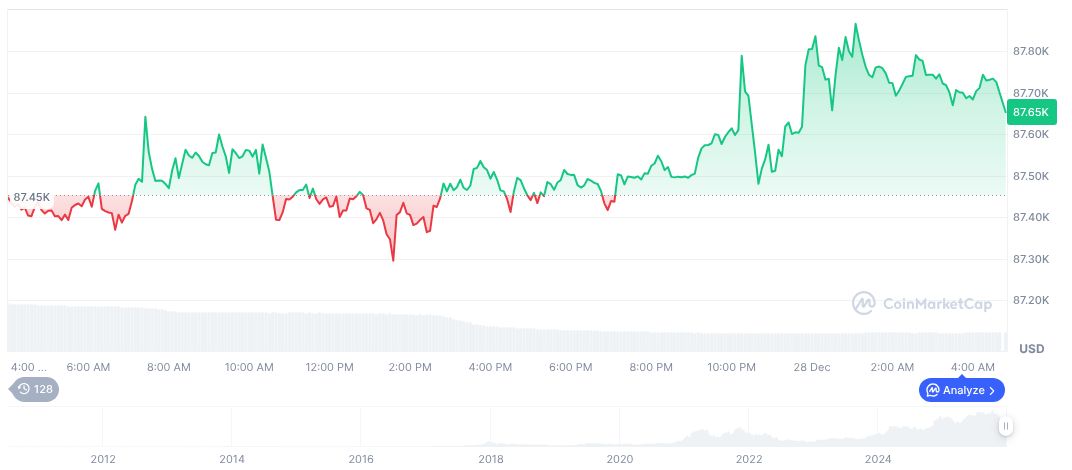Jump to 2022 on the overview timeline

pyautogui.click(x=749, y=459)
